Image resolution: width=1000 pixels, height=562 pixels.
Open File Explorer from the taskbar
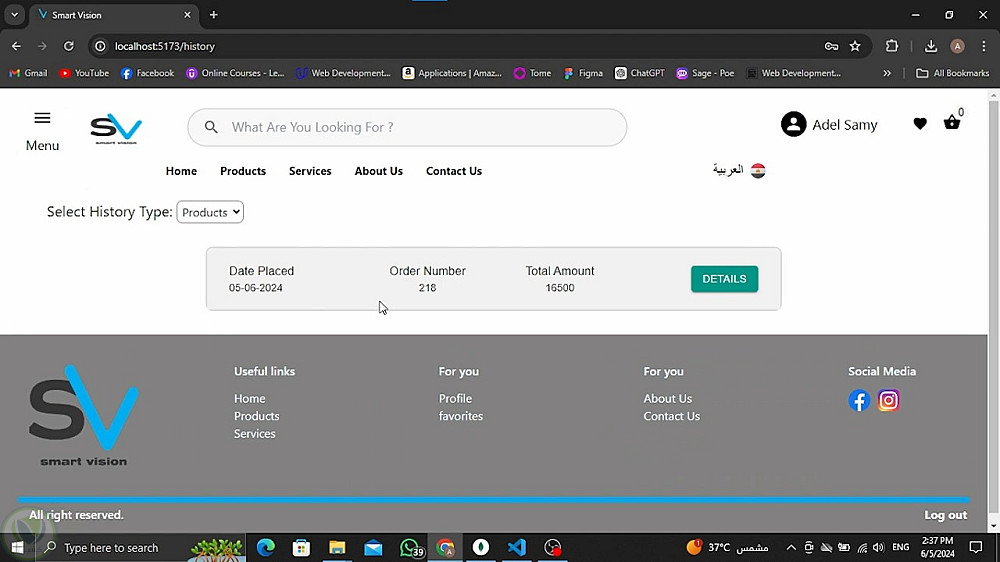pos(337,547)
